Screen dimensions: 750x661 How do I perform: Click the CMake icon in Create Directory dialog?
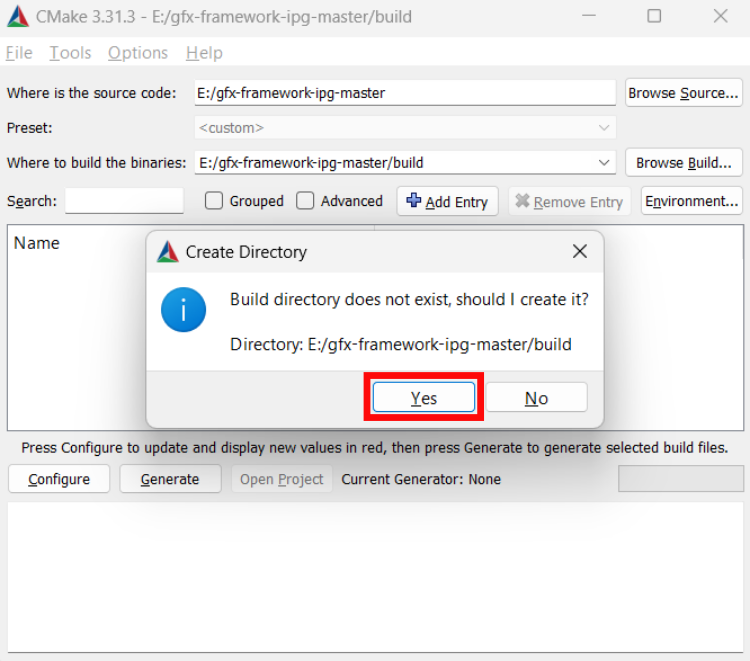pos(168,252)
